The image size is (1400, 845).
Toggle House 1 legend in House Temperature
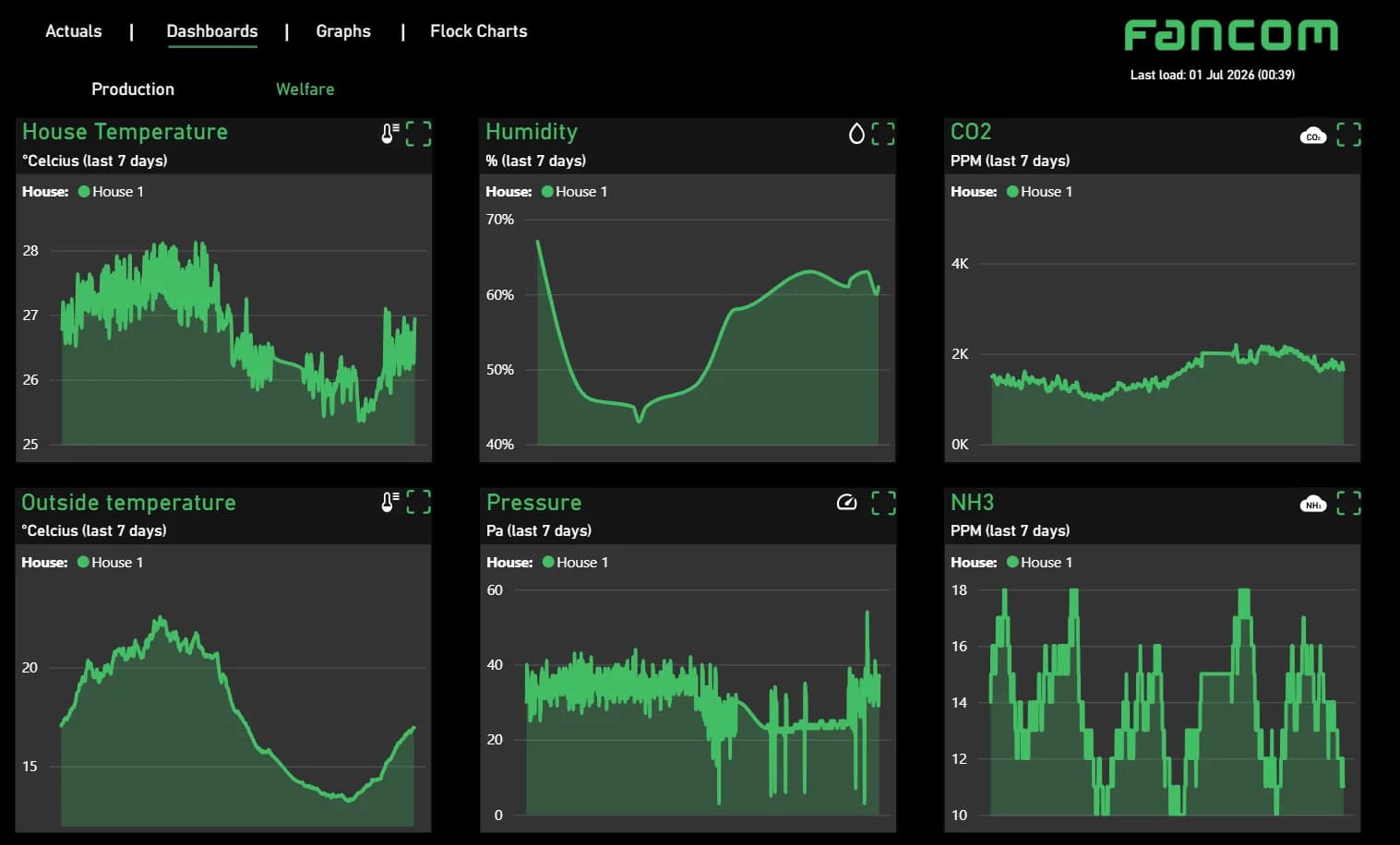point(112,192)
